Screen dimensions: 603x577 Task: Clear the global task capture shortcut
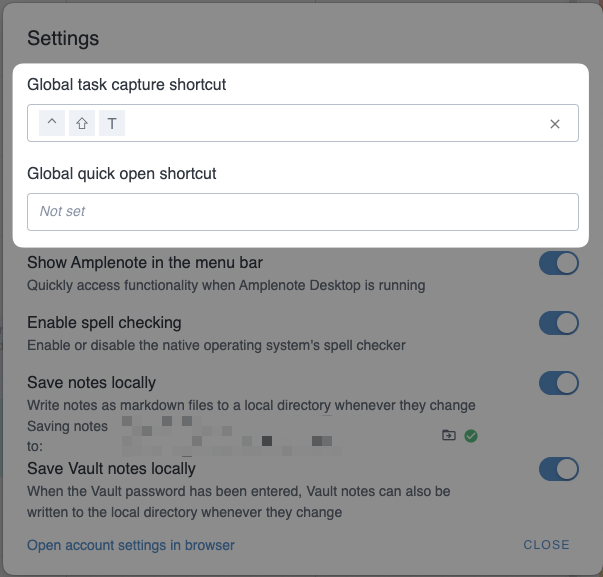coord(555,124)
